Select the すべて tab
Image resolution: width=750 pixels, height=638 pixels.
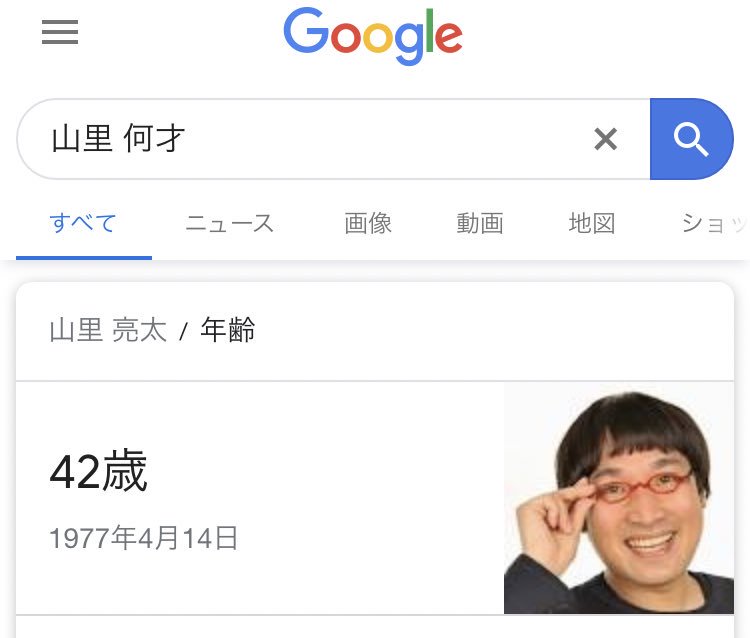(83, 223)
